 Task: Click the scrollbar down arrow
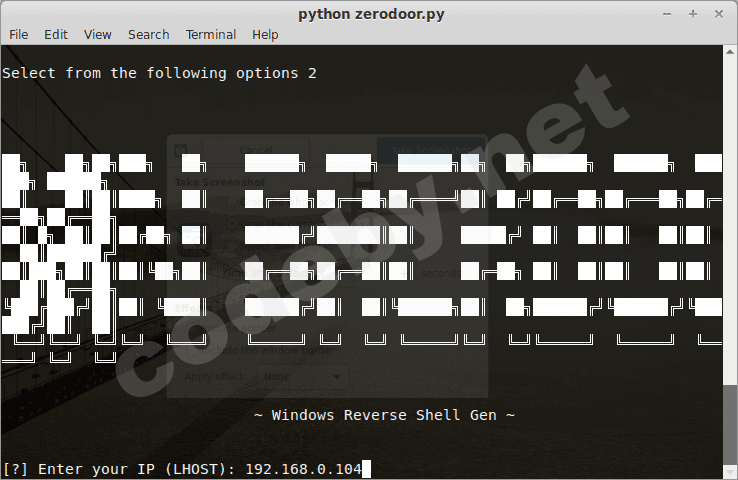(730, 471)
